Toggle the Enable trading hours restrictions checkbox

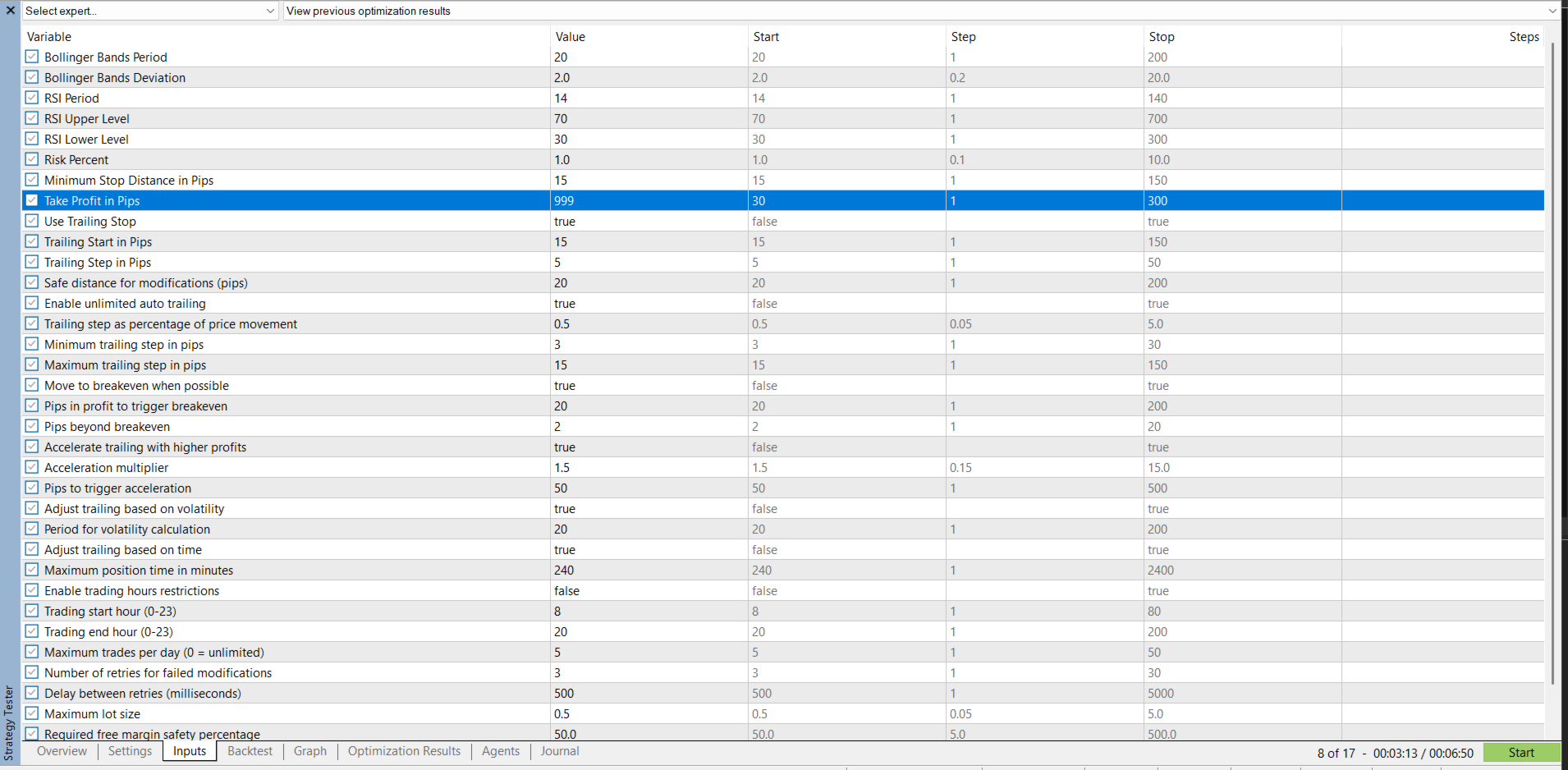pyautogui.click(x=32, y=590)
